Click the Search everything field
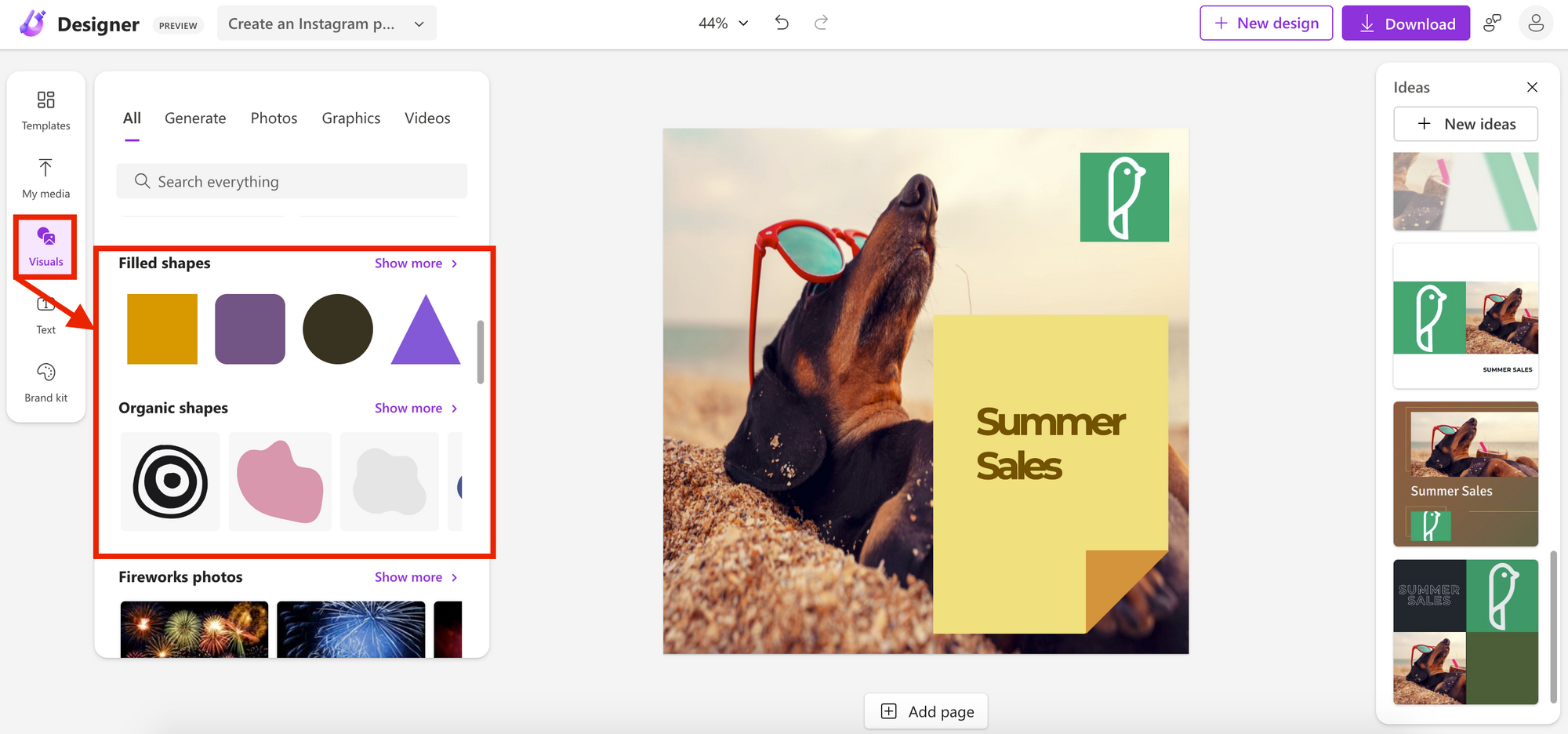The image size is (1568, 734). tap(292, 181)
